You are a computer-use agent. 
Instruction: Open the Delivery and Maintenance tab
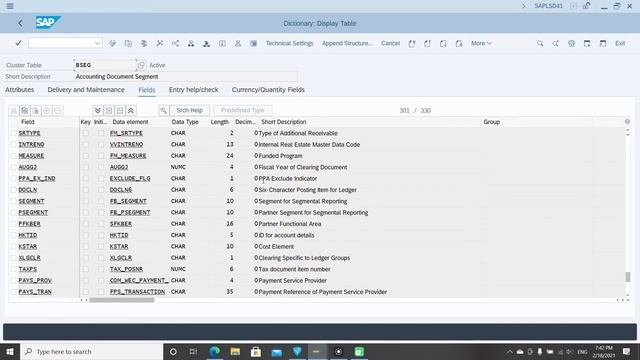86,90
